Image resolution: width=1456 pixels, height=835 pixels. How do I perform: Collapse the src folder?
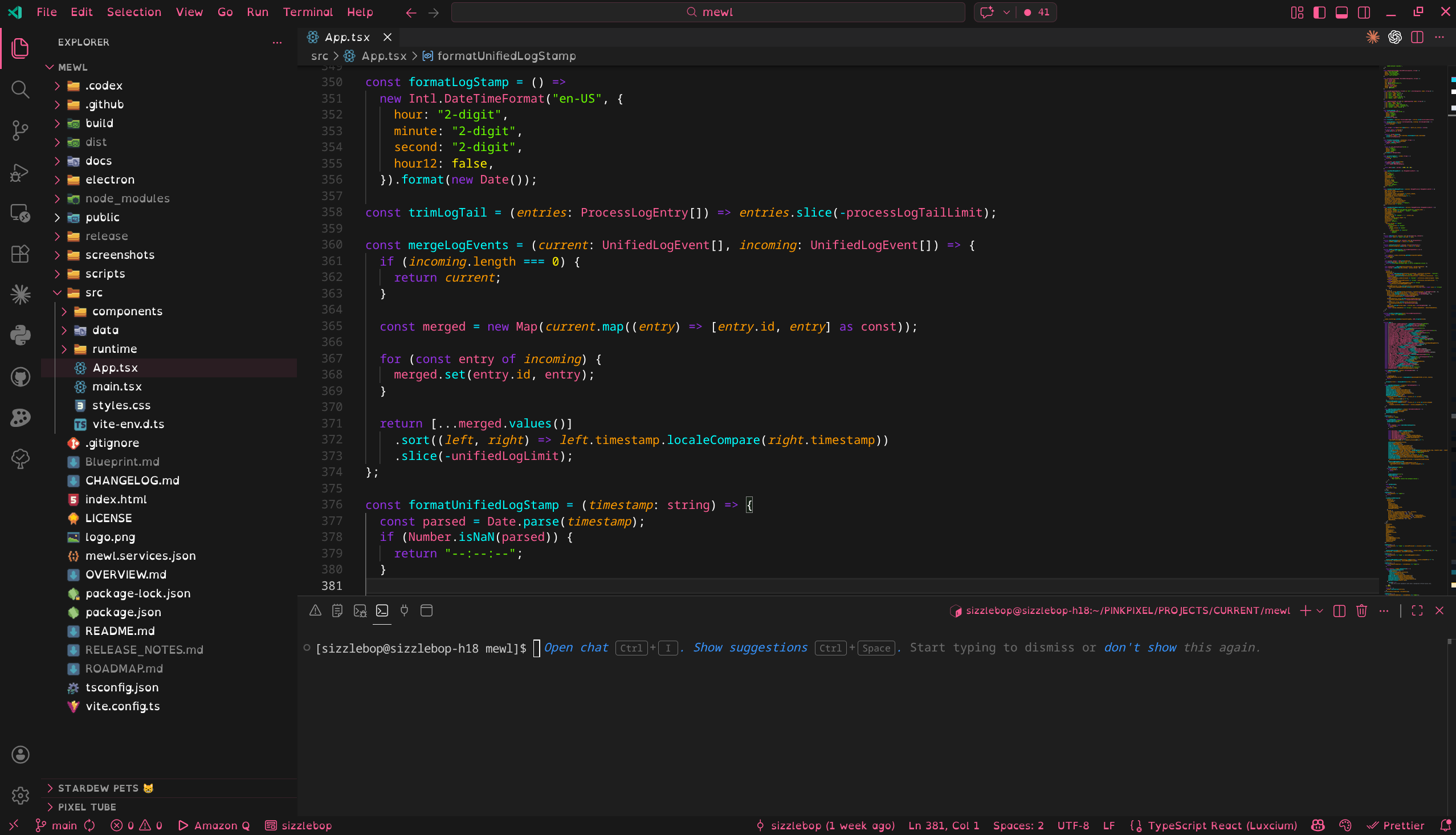point(93,292)
